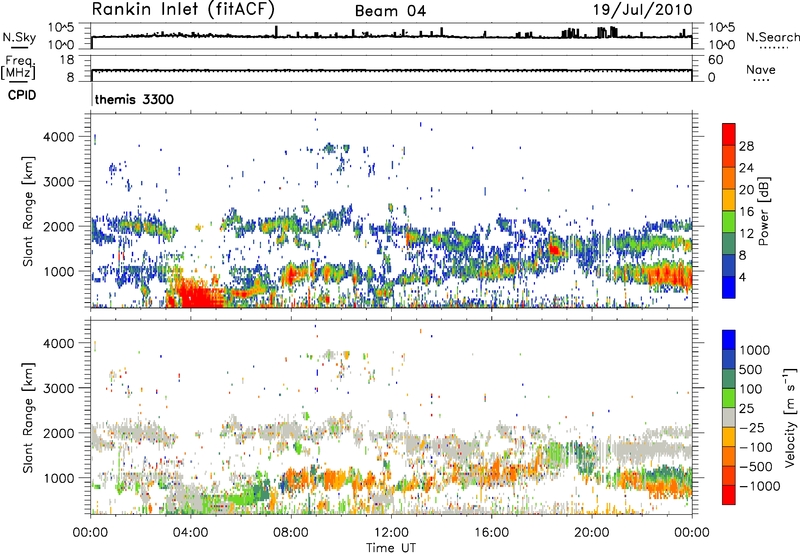
Task: Click the '16:00' time tick label
Action: (x=491, y=533)
